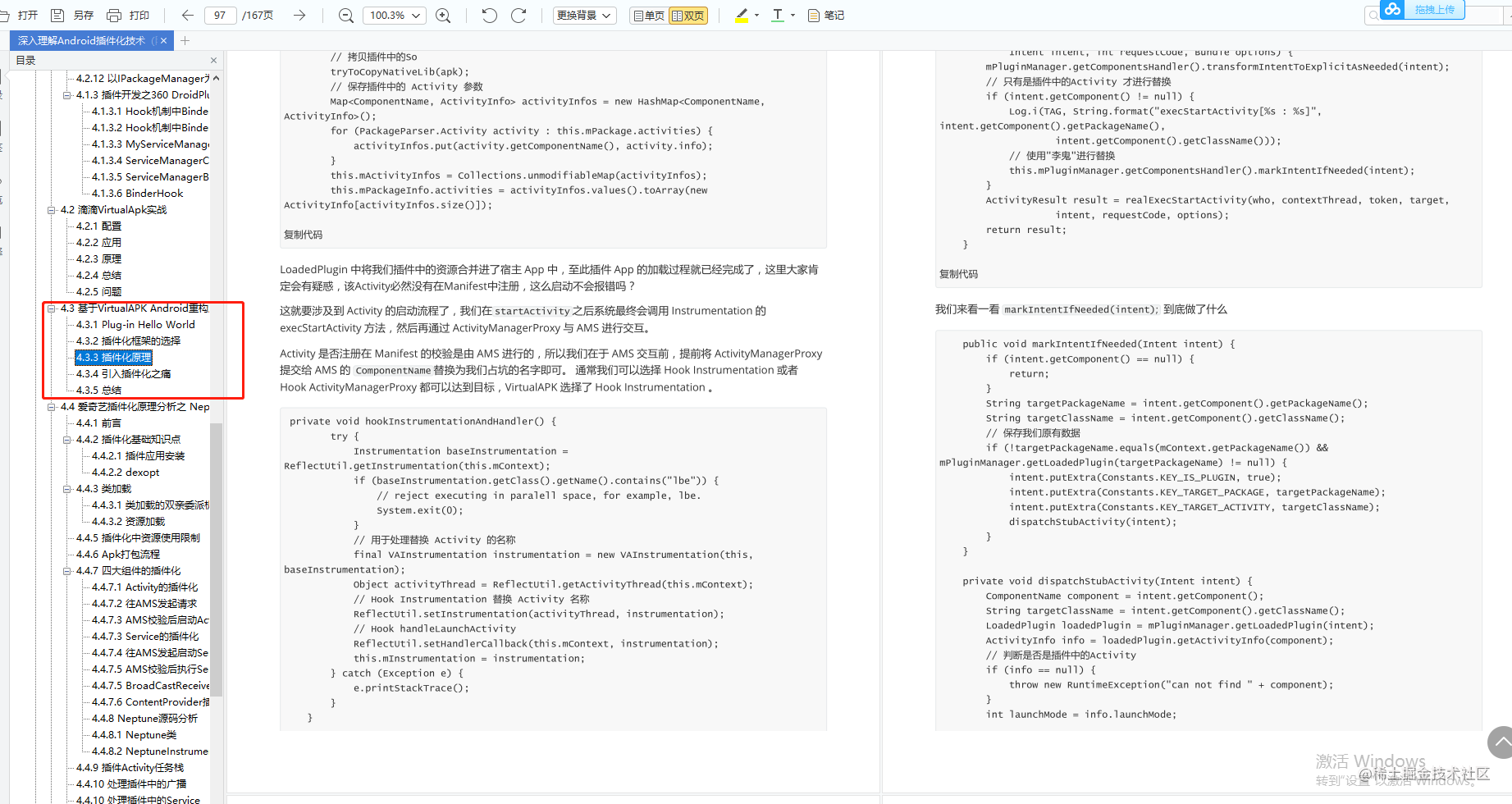Open outline item 4.4.3.2 资源加载
The height and width of the screenshot is (804, 1512).
point(128,522)
